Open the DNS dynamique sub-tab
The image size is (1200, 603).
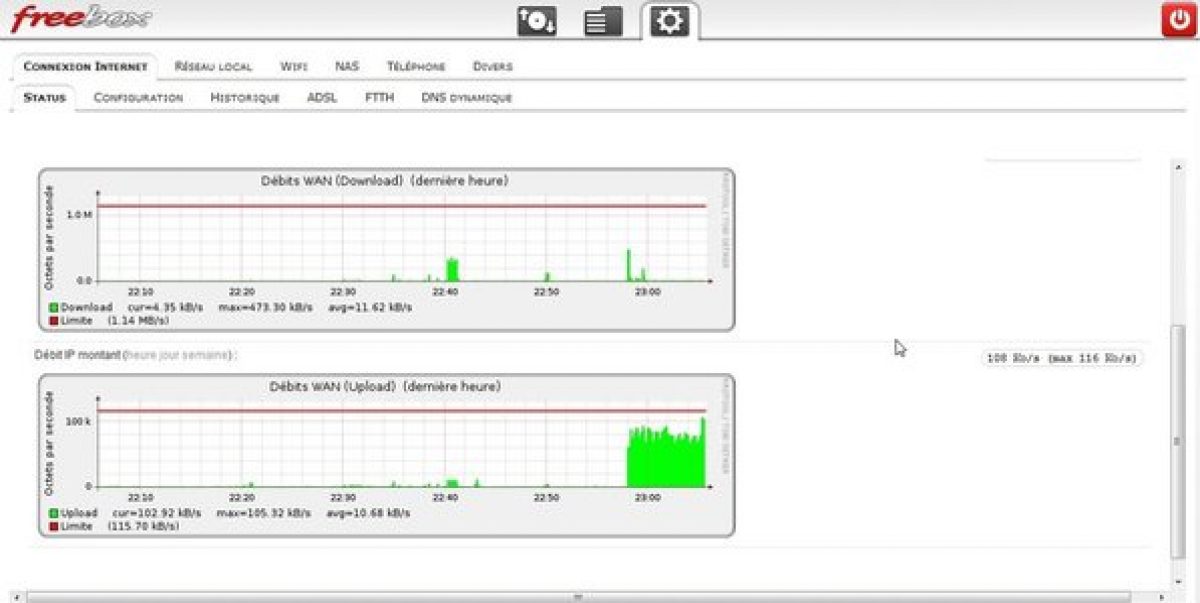tap(466, 98)
